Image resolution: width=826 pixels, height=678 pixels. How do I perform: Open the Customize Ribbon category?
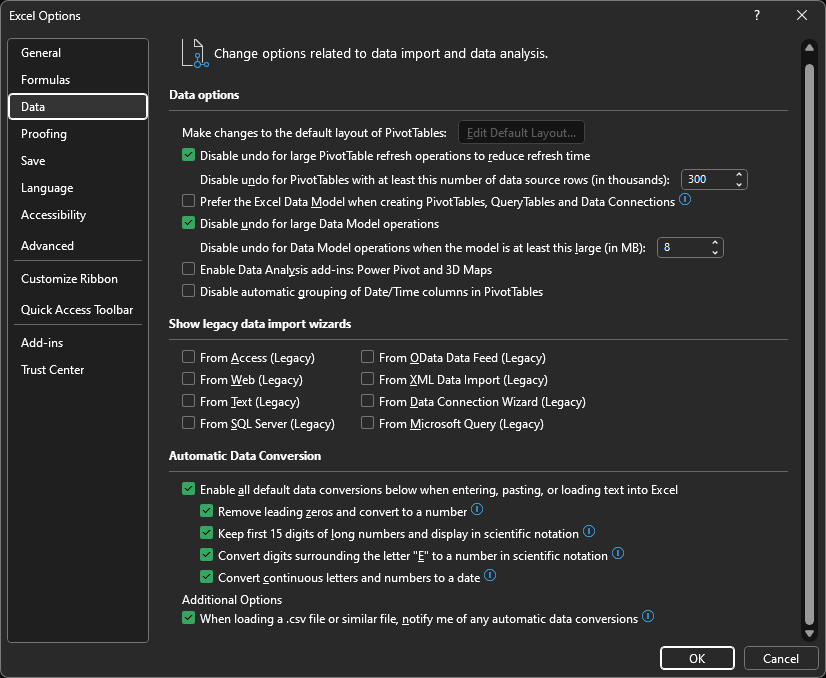(78, 279)
